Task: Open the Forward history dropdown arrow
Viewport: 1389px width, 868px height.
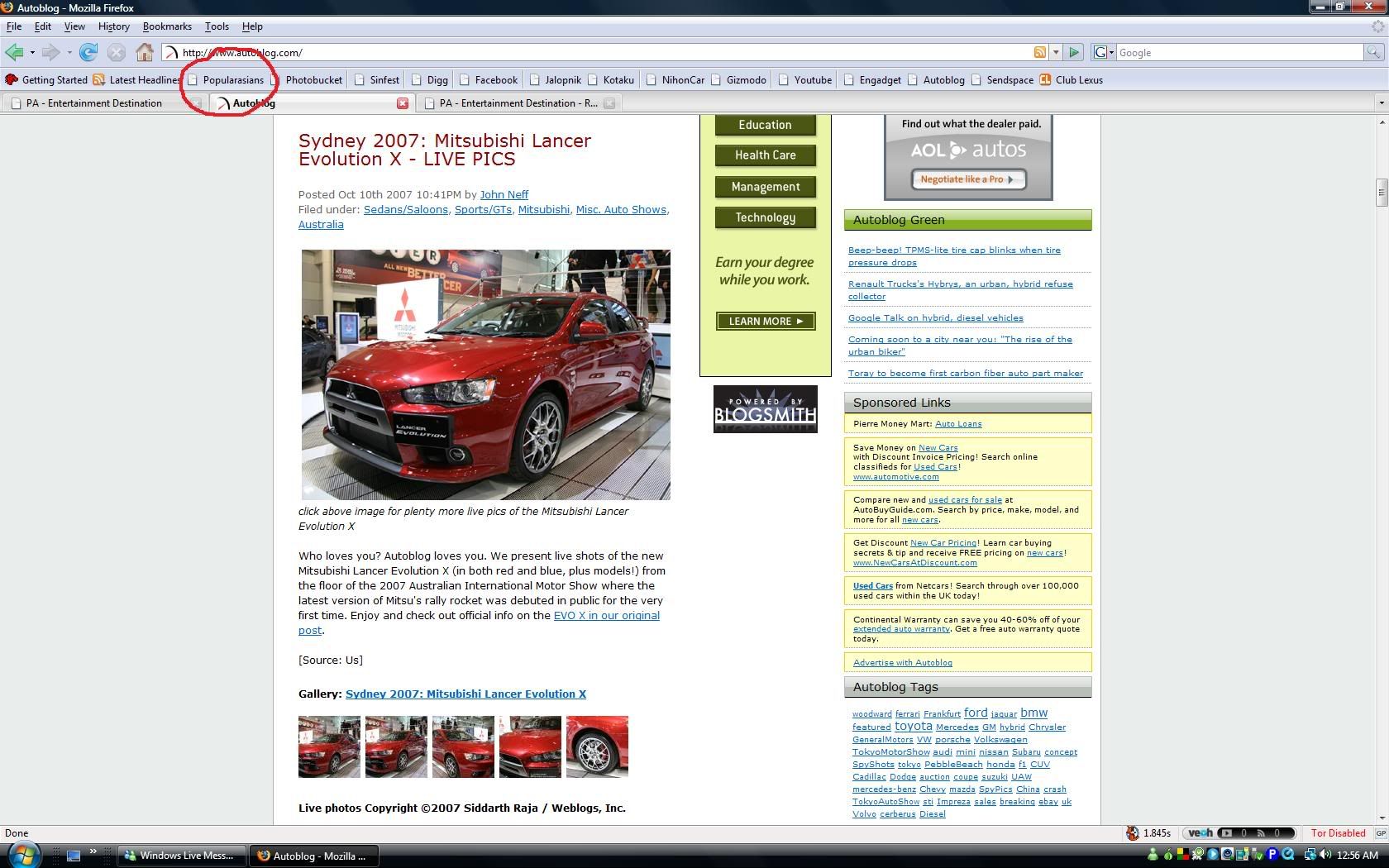Action: coord(69,53)
